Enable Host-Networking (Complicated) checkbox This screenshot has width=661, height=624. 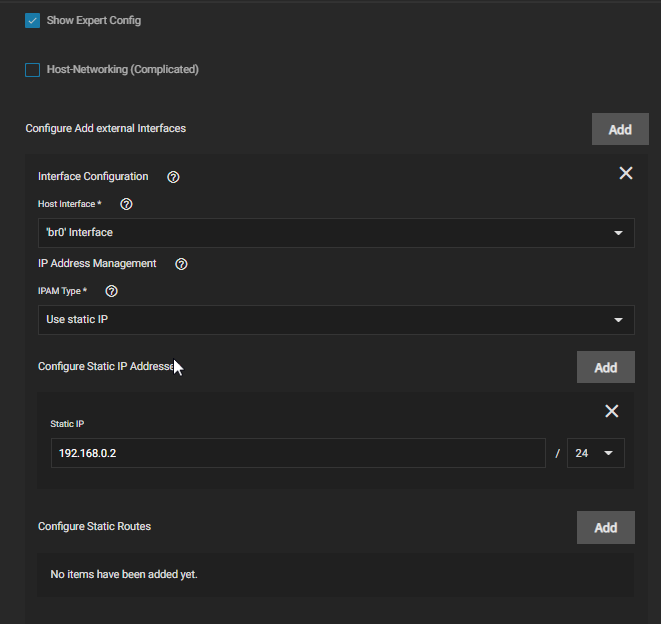coord(32,70)
